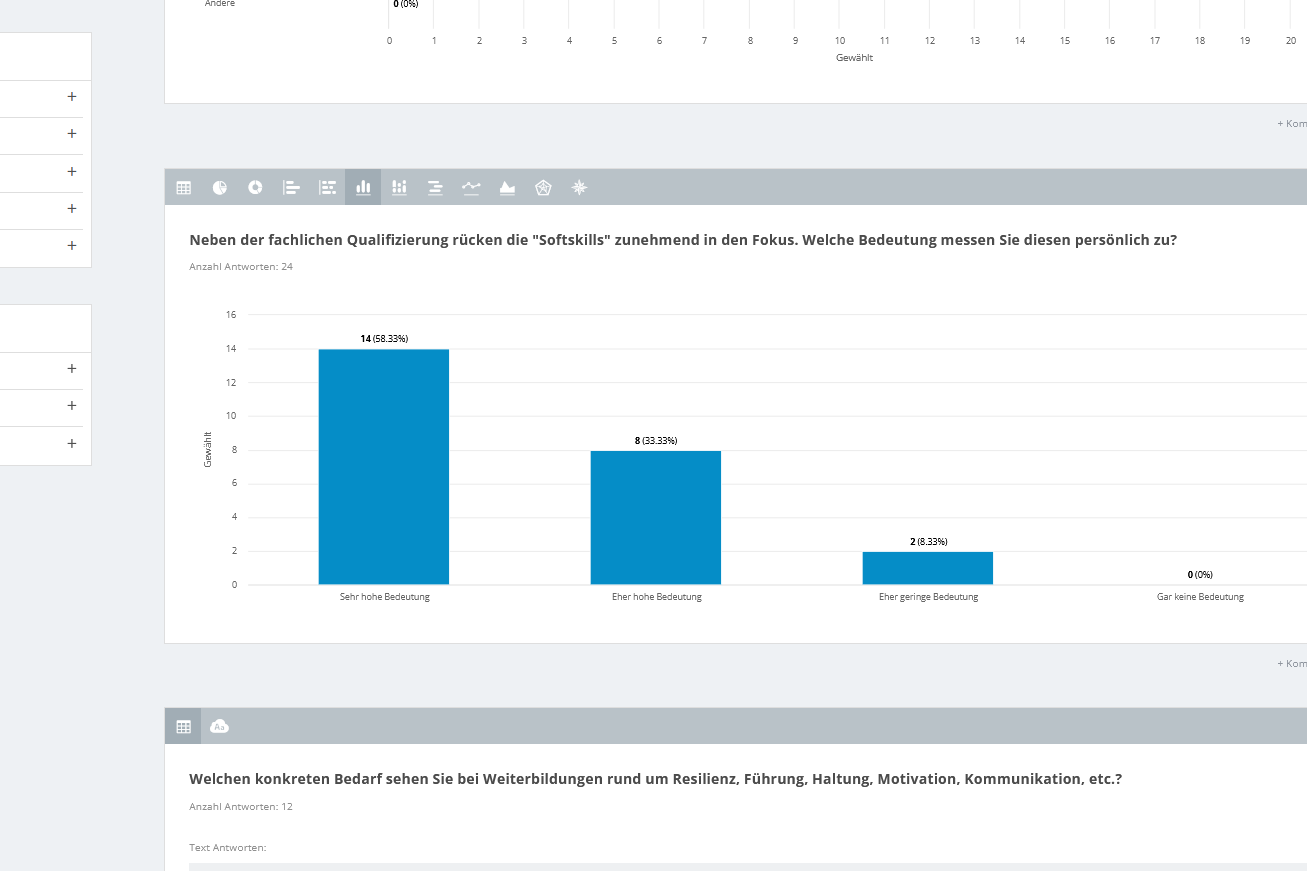Click the 'Eher hohe Bedeutung' bar

click(656, 517)
